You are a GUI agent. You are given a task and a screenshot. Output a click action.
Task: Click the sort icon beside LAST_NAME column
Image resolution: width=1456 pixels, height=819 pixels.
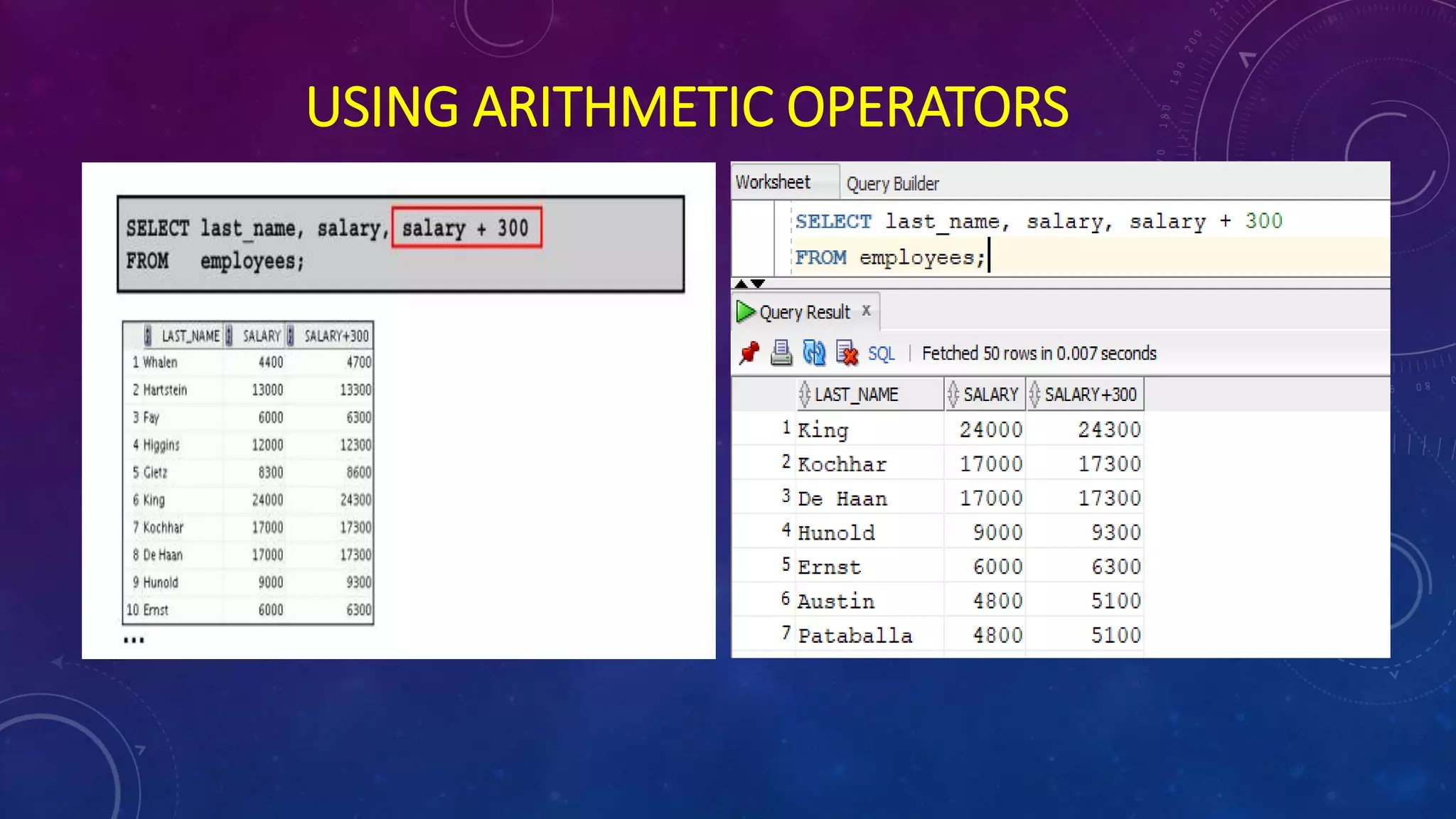click(804, 394)
